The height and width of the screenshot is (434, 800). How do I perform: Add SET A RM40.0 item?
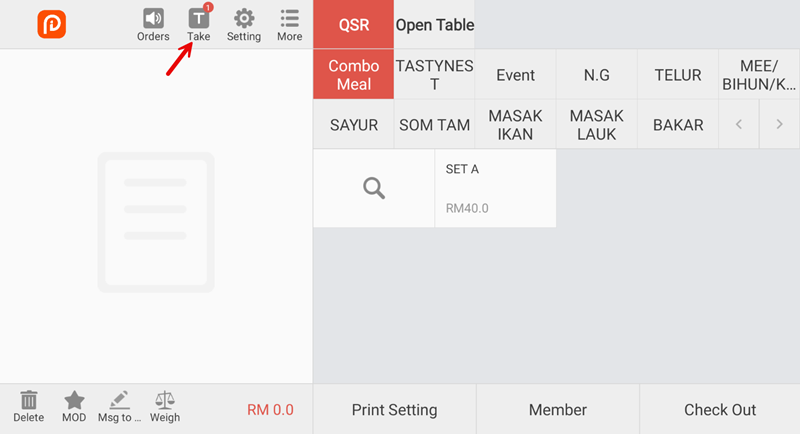pos(495,188)
